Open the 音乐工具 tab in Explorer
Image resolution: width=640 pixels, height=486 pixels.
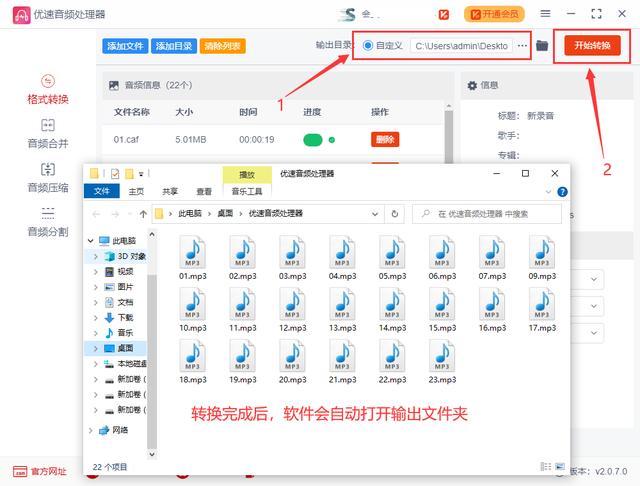pos(247,191)
